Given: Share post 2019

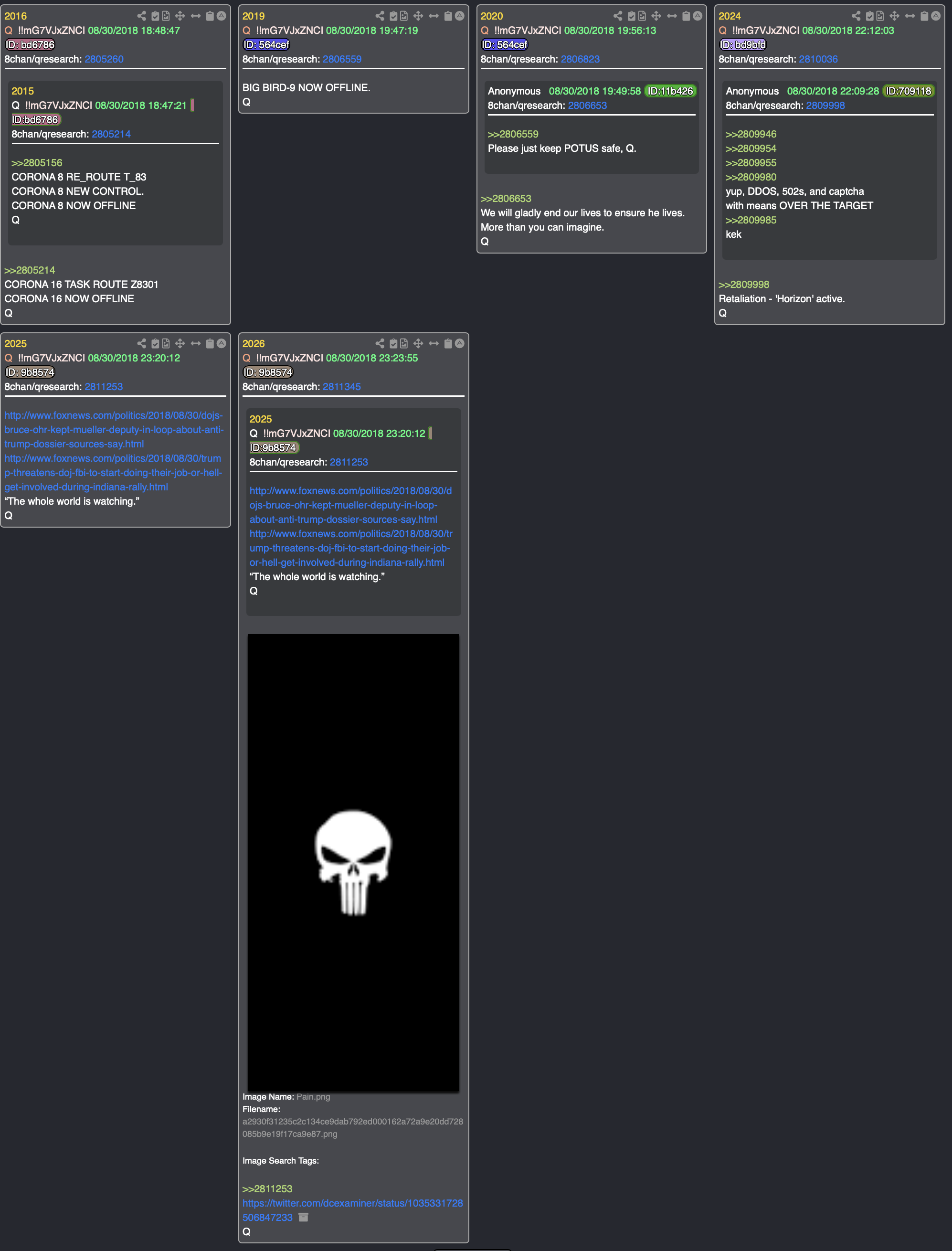Looking at the screenshot, I should 380,16.
